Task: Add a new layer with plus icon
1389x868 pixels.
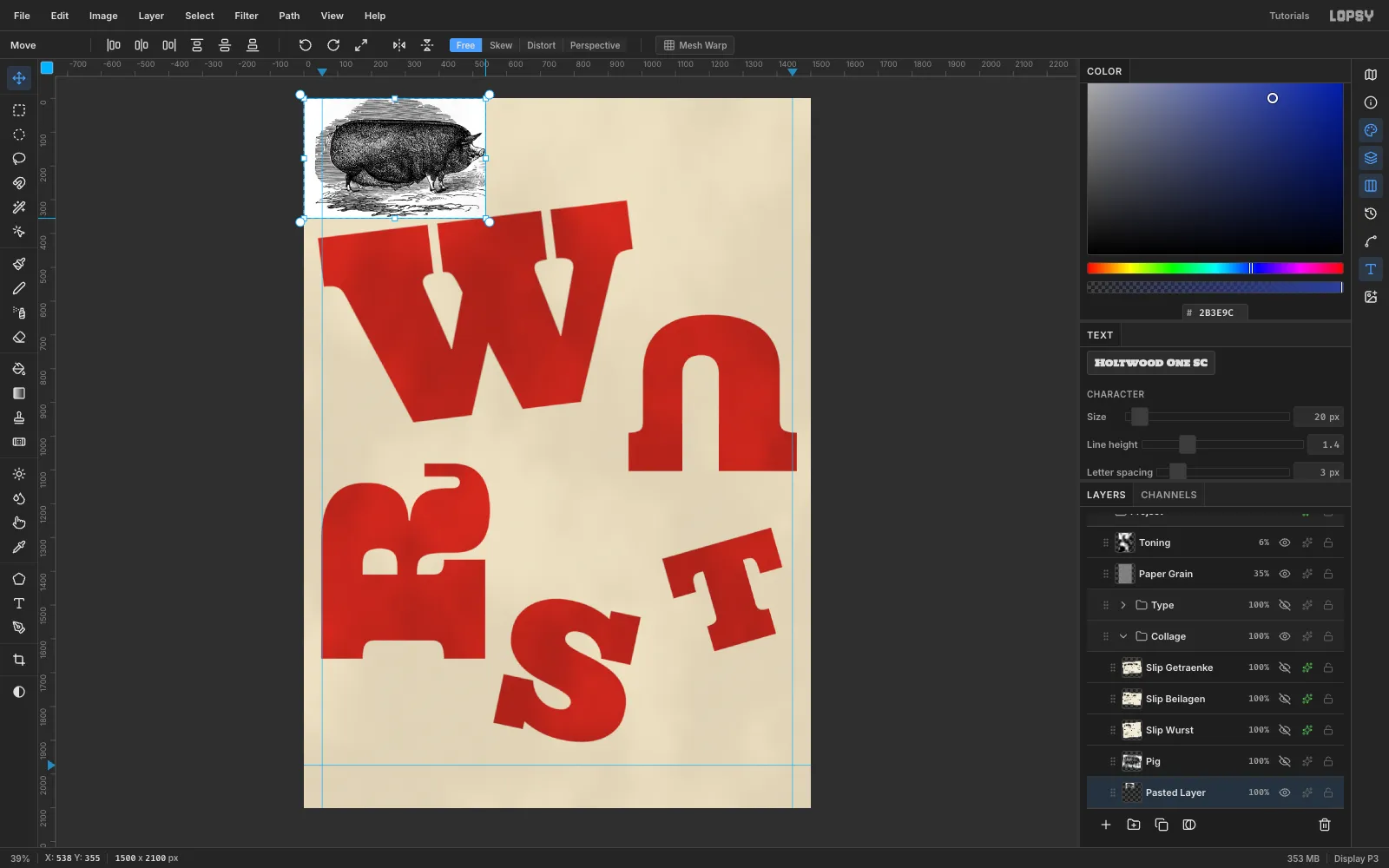Action: [x=1106, y=825]
